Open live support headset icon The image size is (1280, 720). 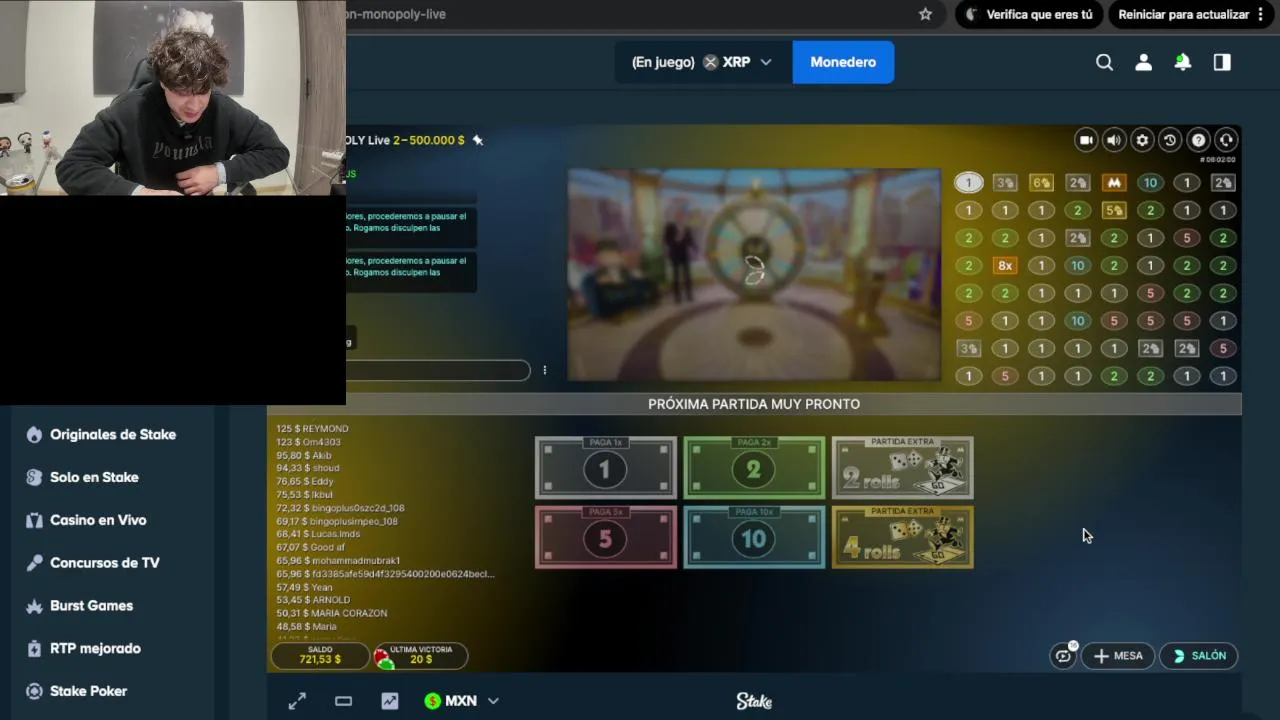(1226, 140)
